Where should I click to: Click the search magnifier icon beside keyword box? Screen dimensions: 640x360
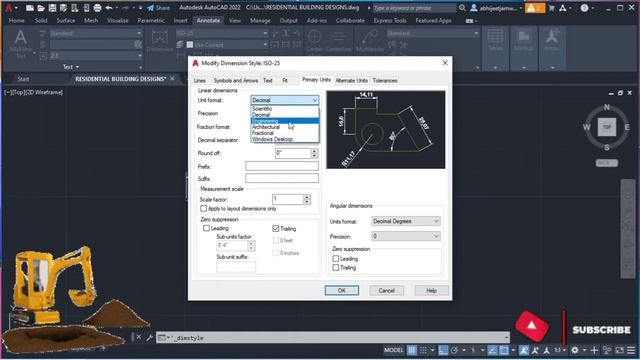462,8
